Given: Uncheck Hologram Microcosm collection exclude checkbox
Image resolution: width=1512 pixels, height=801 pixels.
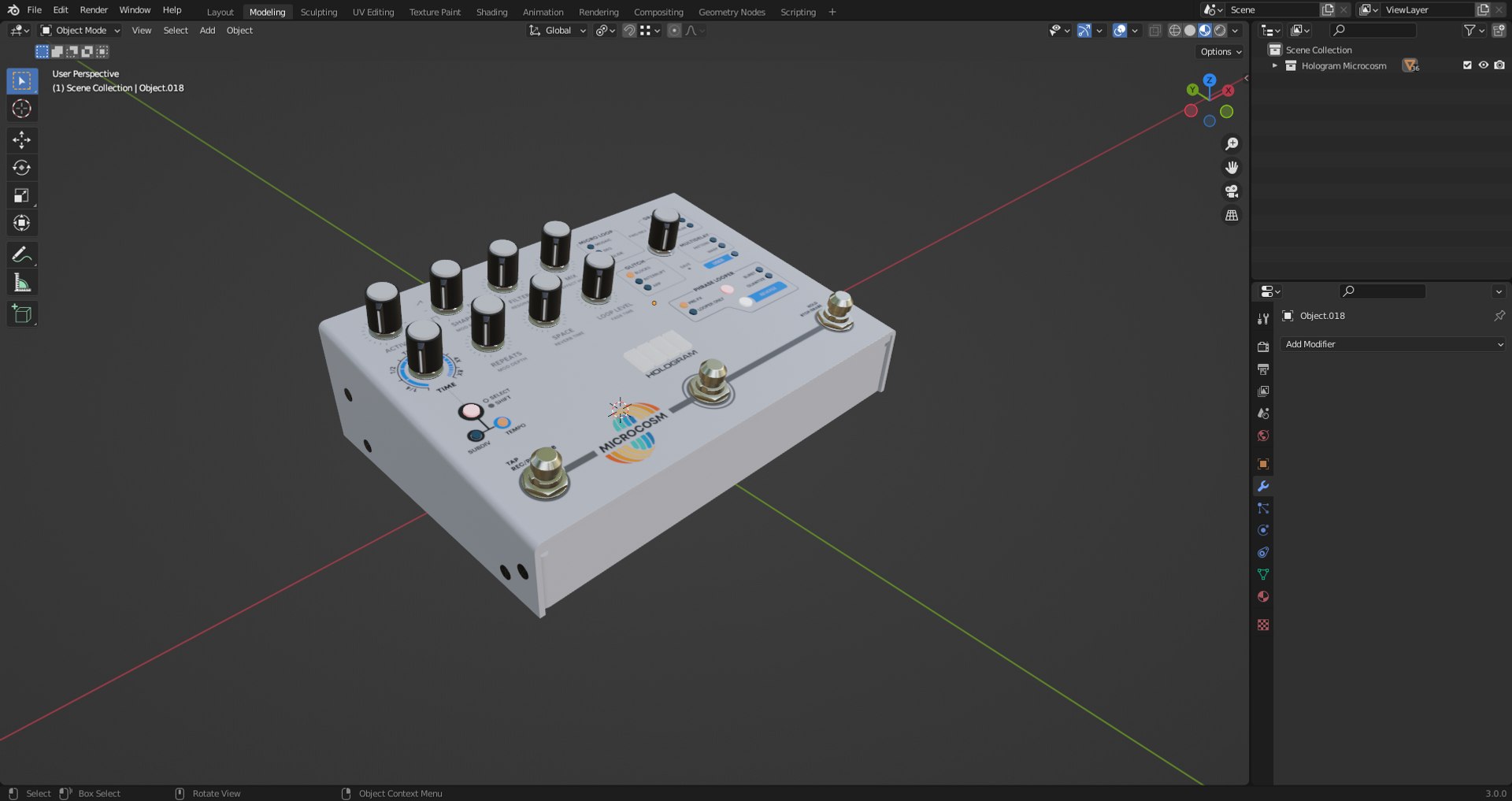Looking at the screenshot, I should tap(1467, 65).
